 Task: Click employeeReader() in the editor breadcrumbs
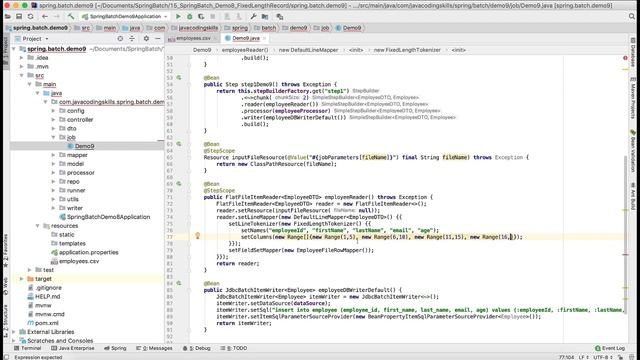pos(245,50)
